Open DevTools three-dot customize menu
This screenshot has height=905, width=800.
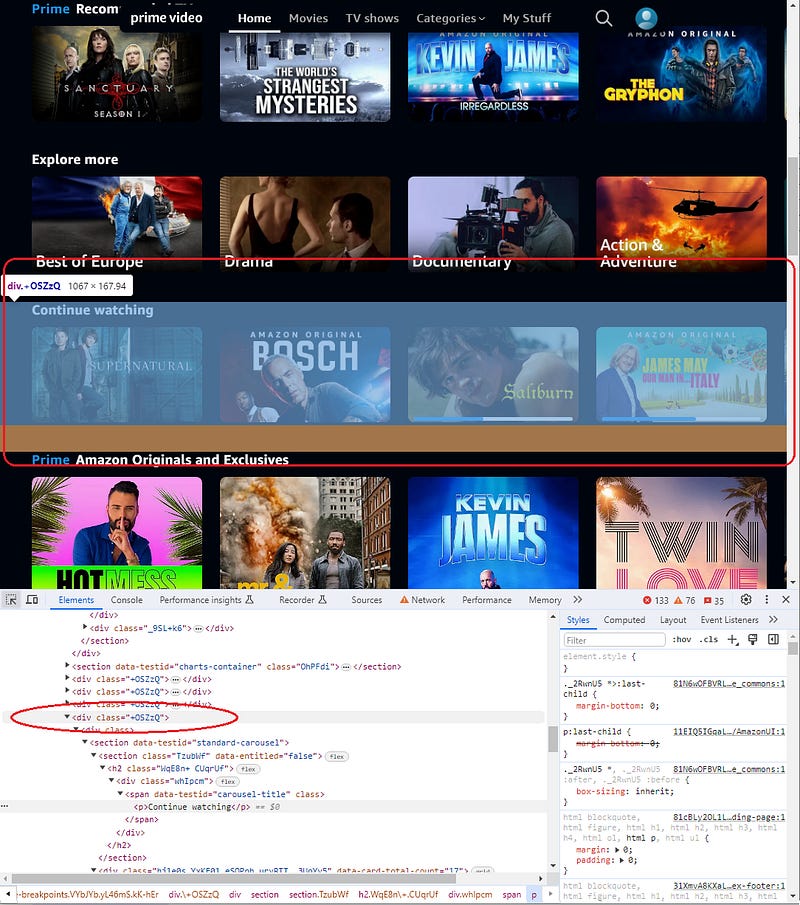(767, 600)
